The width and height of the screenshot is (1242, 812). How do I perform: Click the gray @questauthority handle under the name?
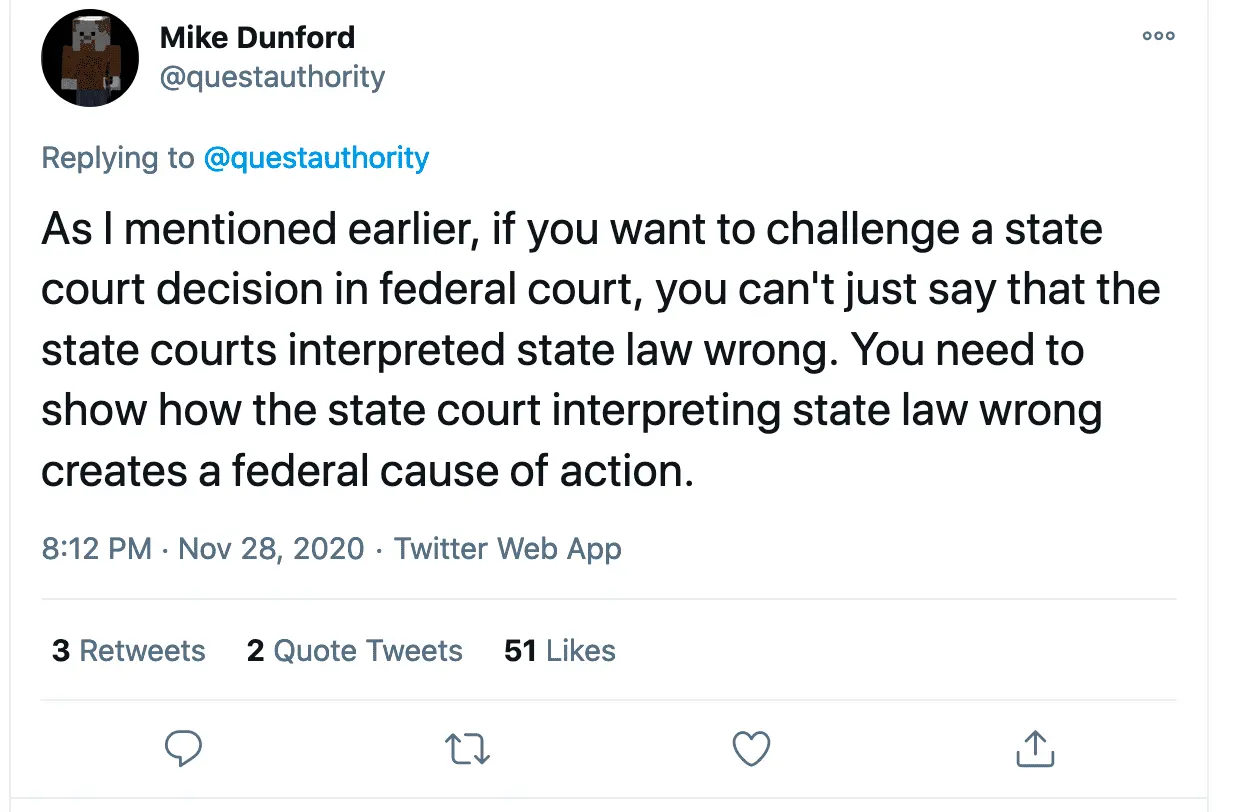coord(272,77)
